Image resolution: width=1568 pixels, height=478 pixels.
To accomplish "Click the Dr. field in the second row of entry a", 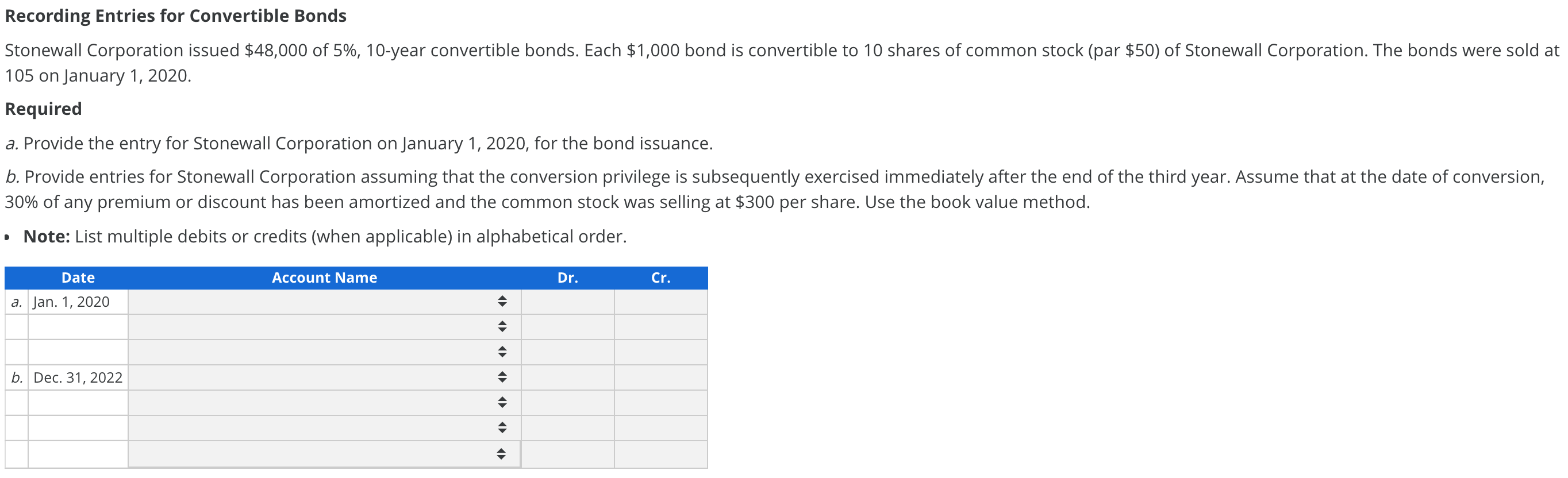I will coord(567,326).
